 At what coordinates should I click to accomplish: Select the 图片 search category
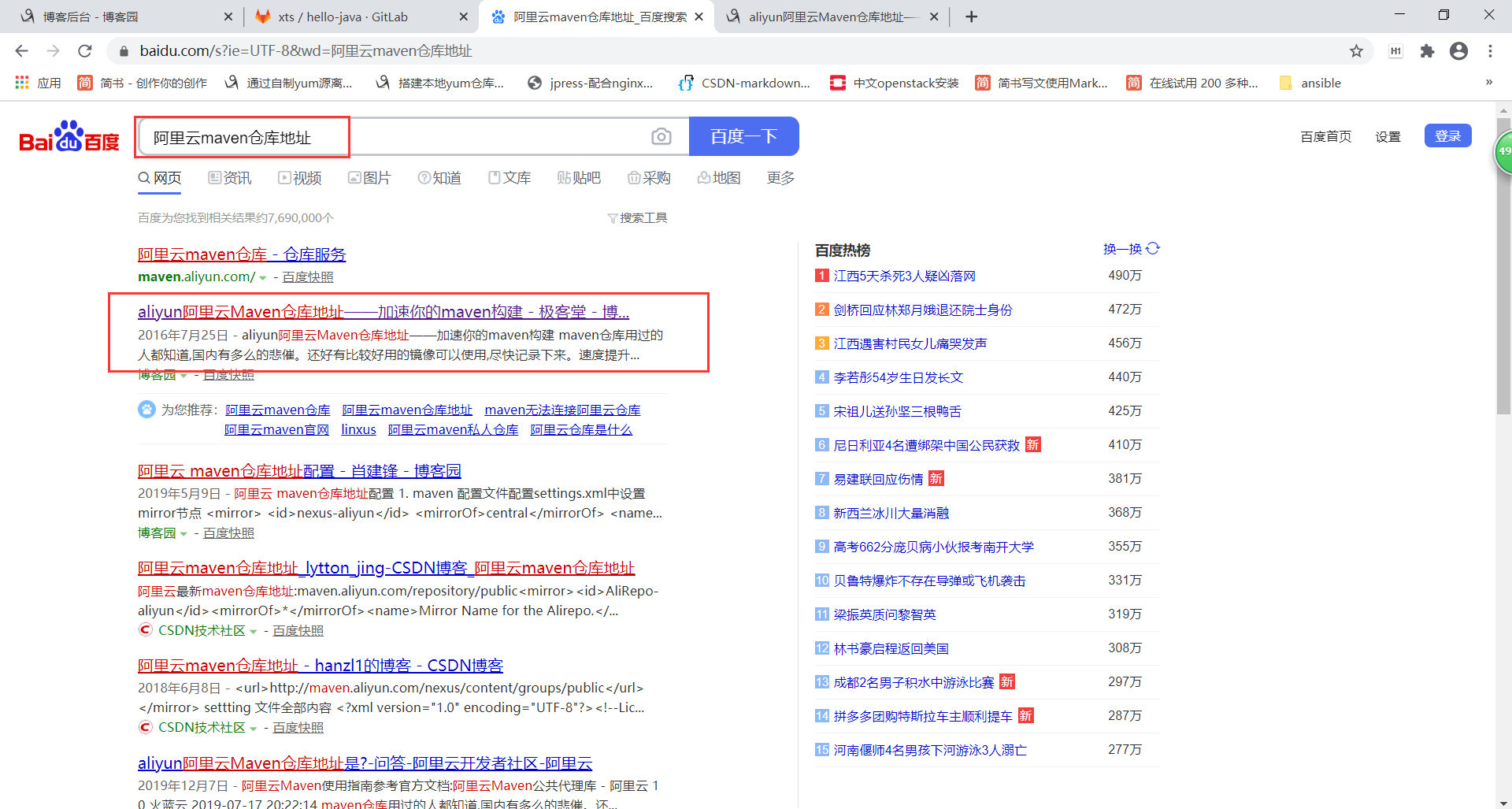369,178
